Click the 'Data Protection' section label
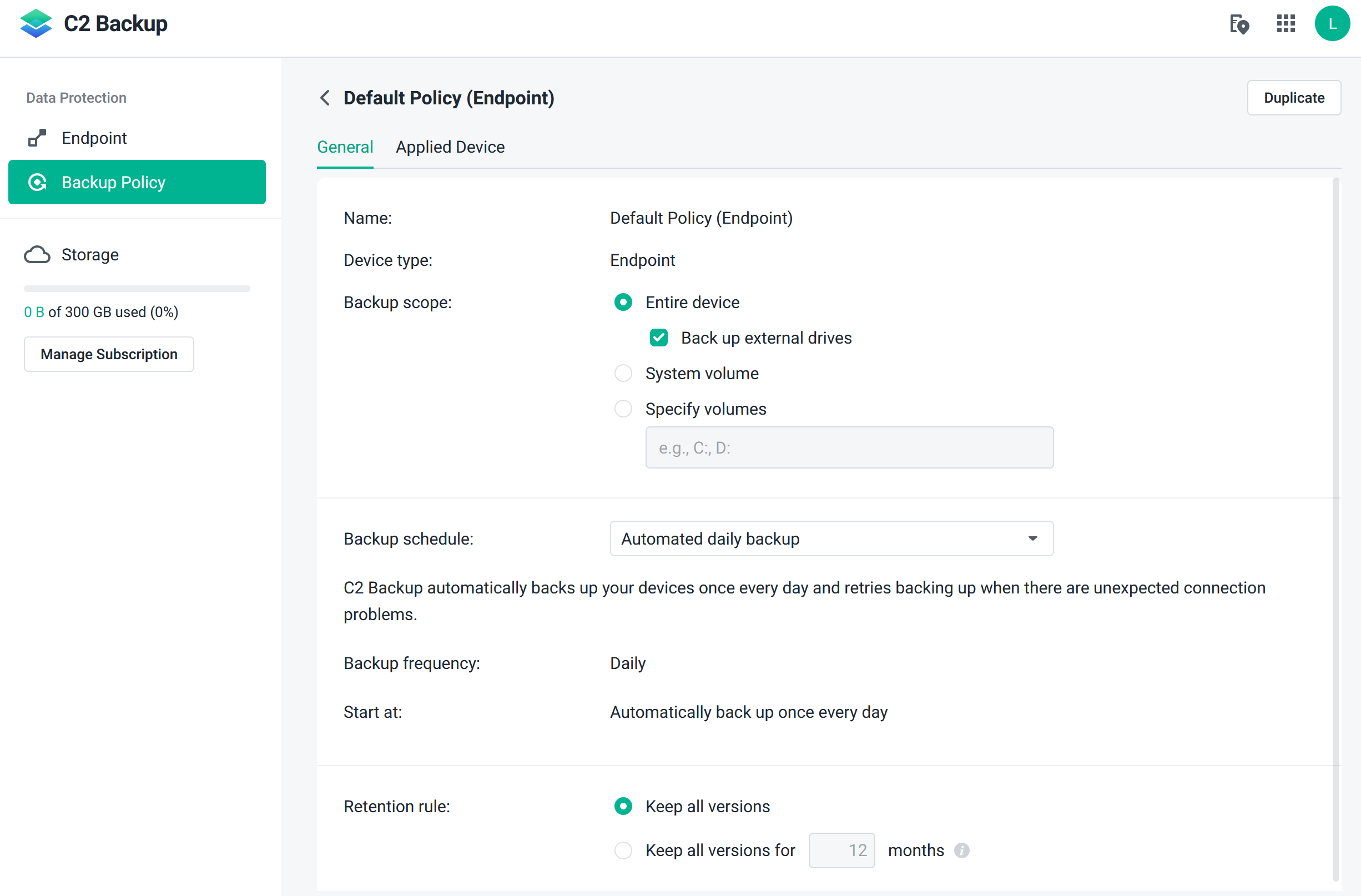This screenshot has width=1361, height=896. [x=76, y=98]
